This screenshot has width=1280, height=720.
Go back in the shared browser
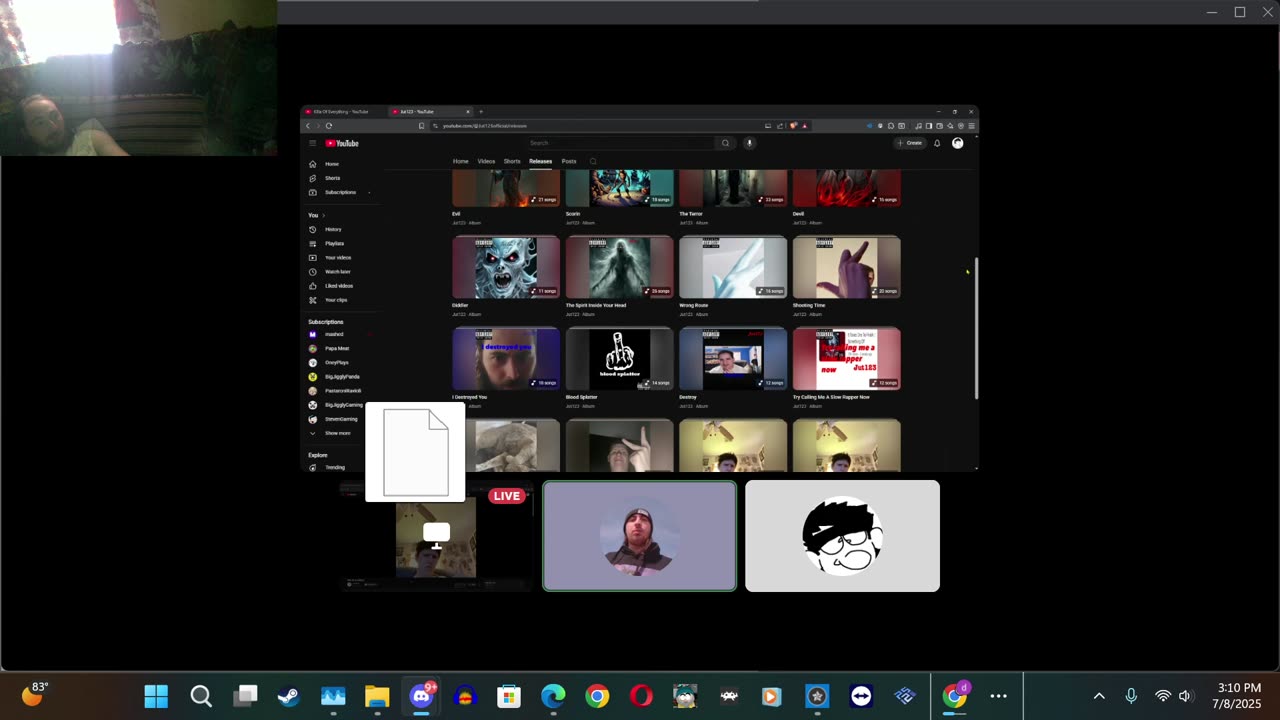pos(308,126)
